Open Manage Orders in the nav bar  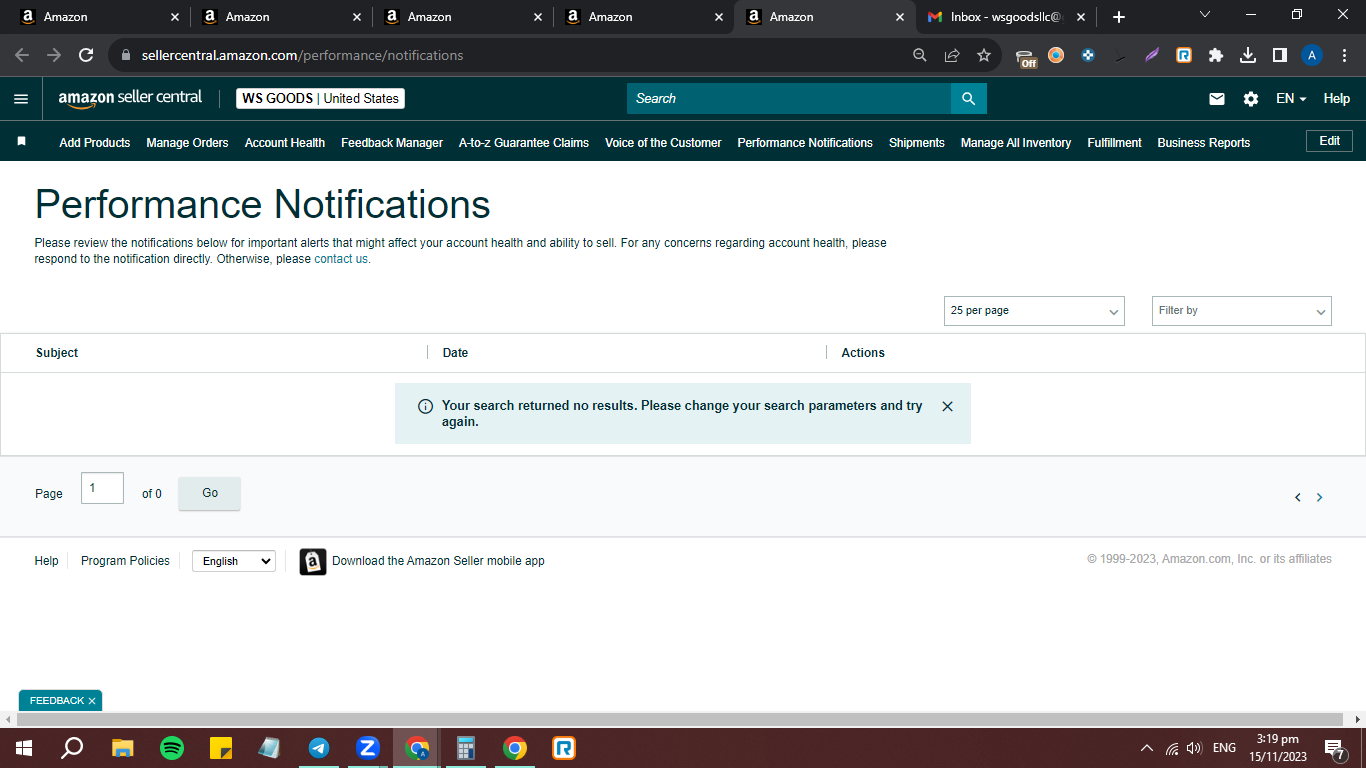coord(187,143)
